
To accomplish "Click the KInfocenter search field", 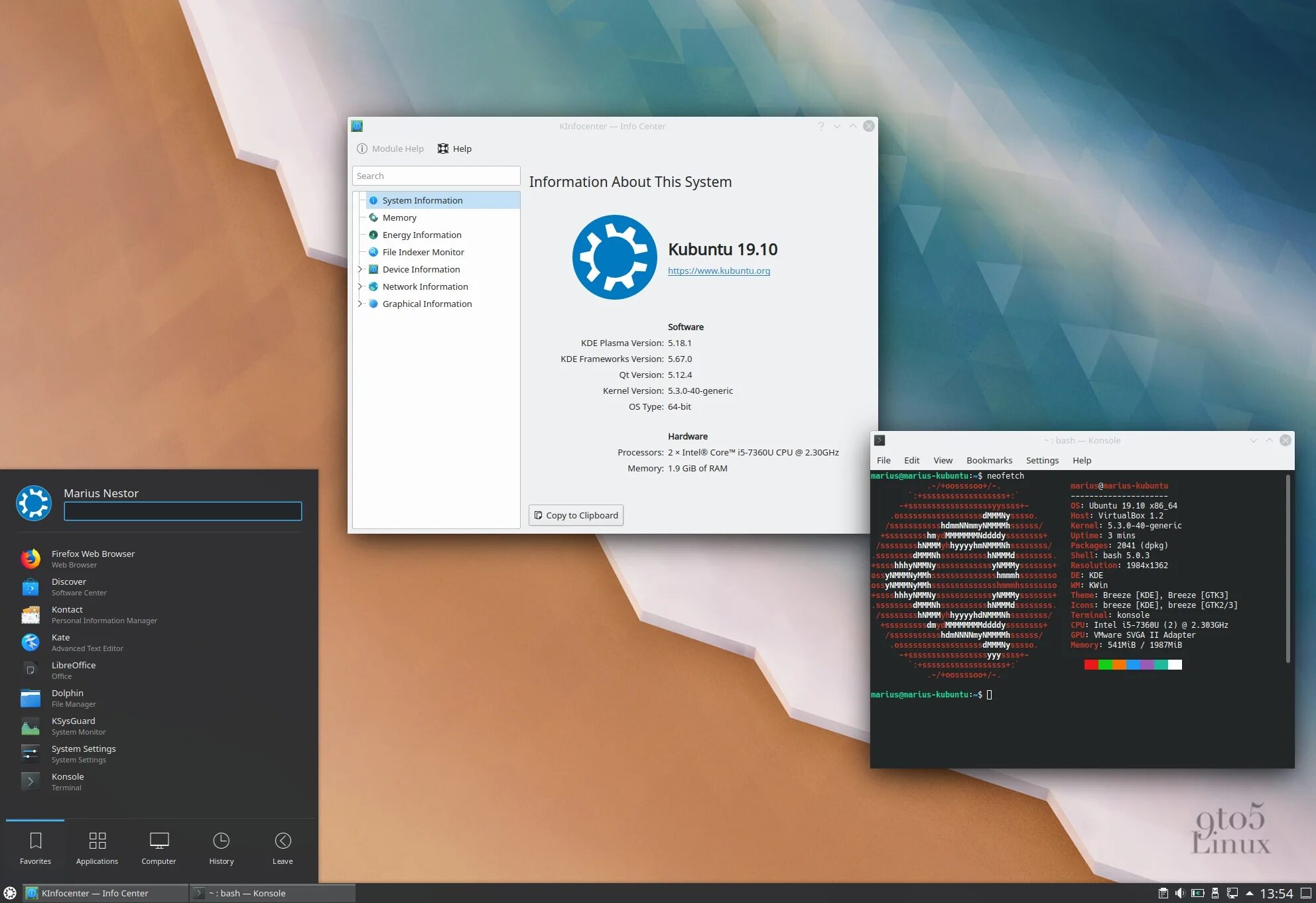I will 436,176.
